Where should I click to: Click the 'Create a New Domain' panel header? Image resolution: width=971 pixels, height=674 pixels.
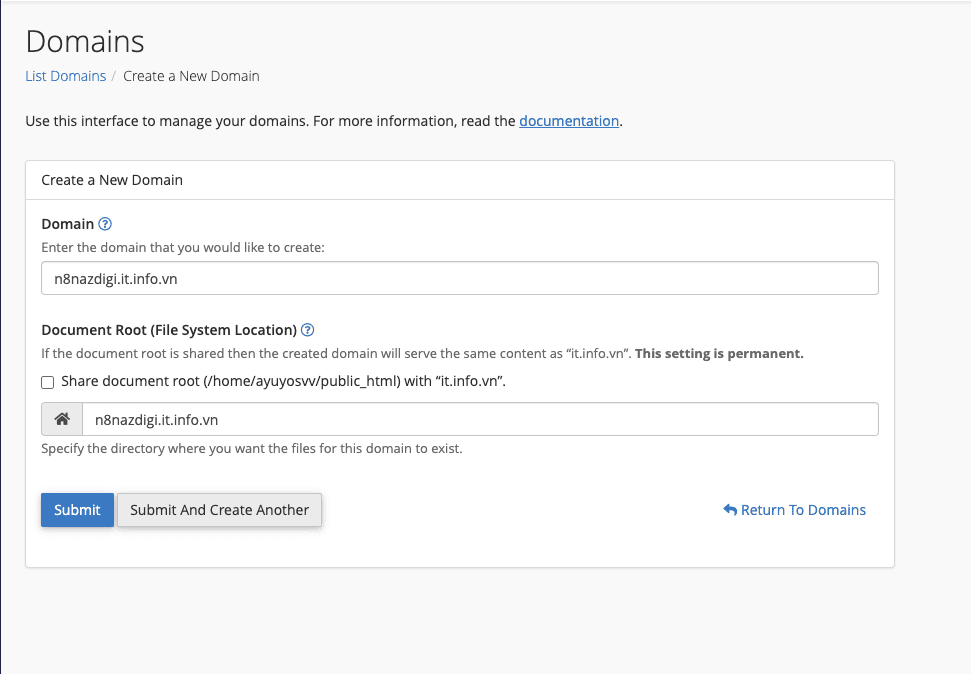[112, 180]
